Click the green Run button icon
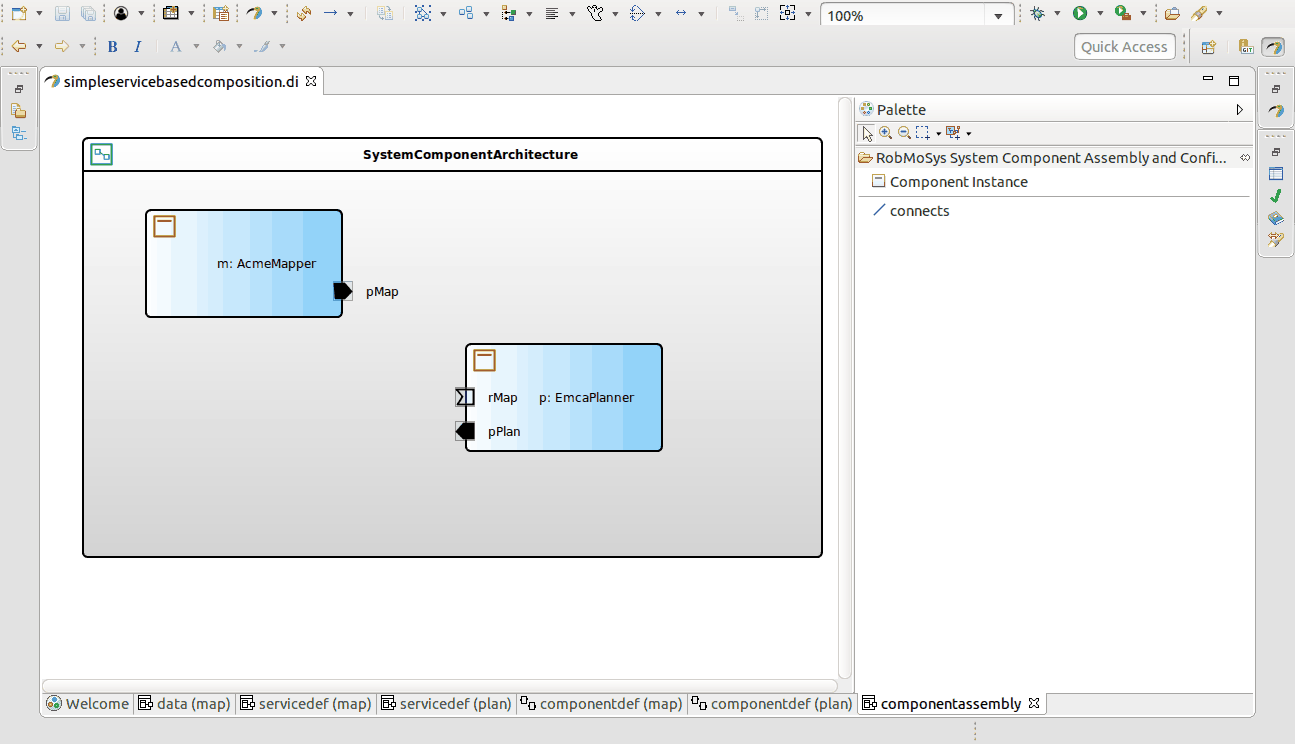 pyautogui.click(x=1080, y=14)
